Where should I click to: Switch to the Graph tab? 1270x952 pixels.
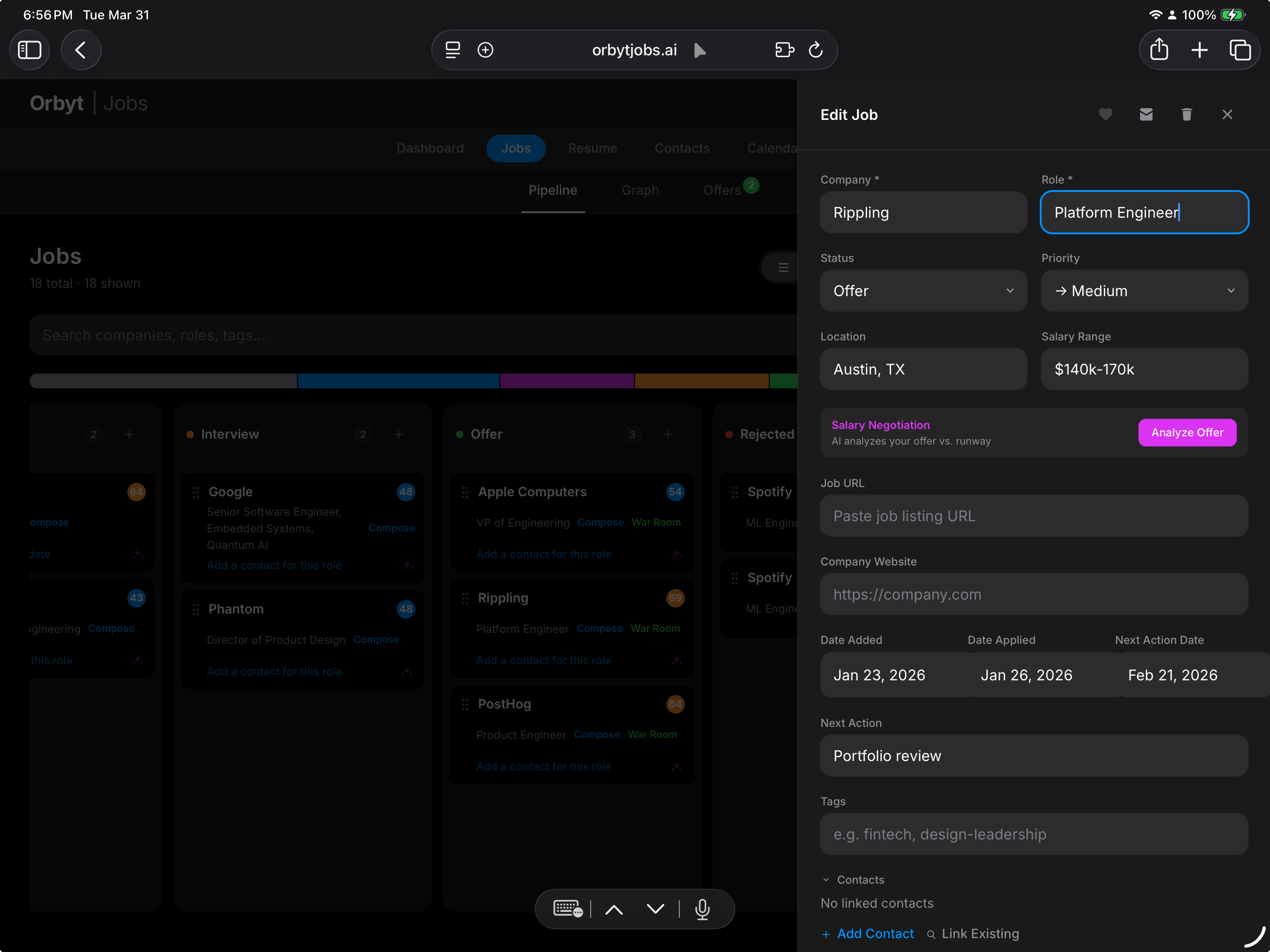(x=640, y=190)
